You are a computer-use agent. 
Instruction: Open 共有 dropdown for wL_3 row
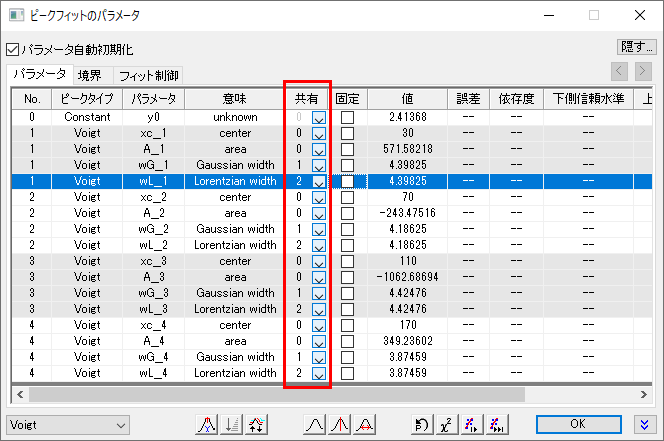pos(319,309)
